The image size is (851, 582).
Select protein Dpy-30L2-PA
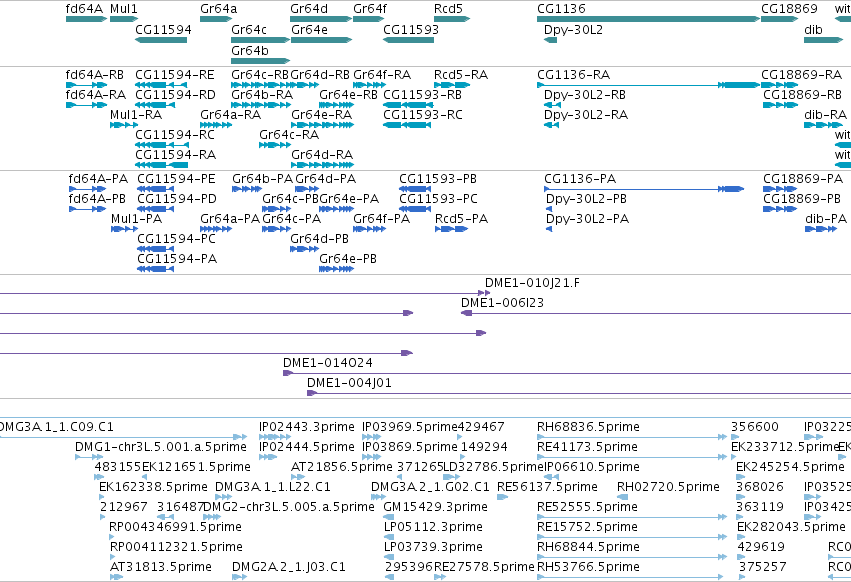587,219
